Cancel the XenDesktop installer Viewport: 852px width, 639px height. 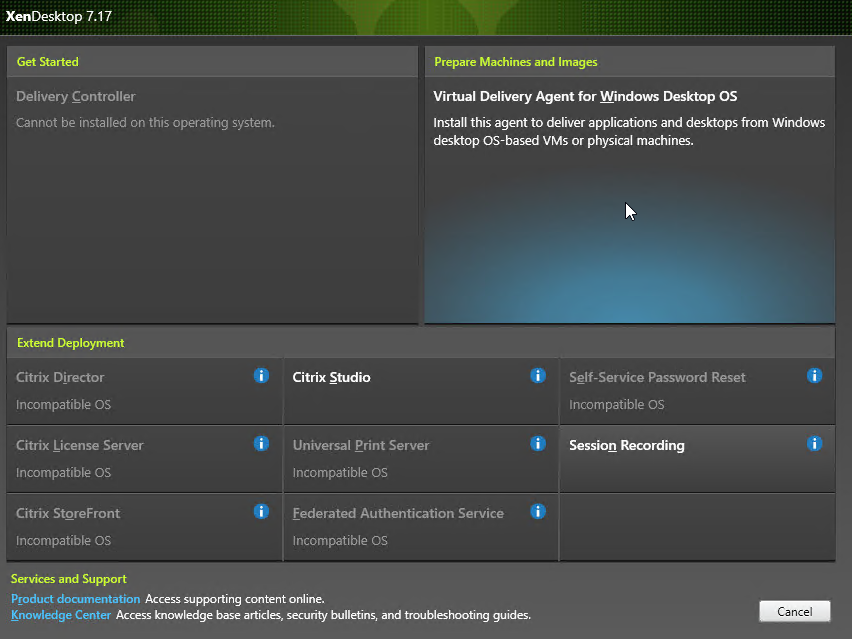794,611
